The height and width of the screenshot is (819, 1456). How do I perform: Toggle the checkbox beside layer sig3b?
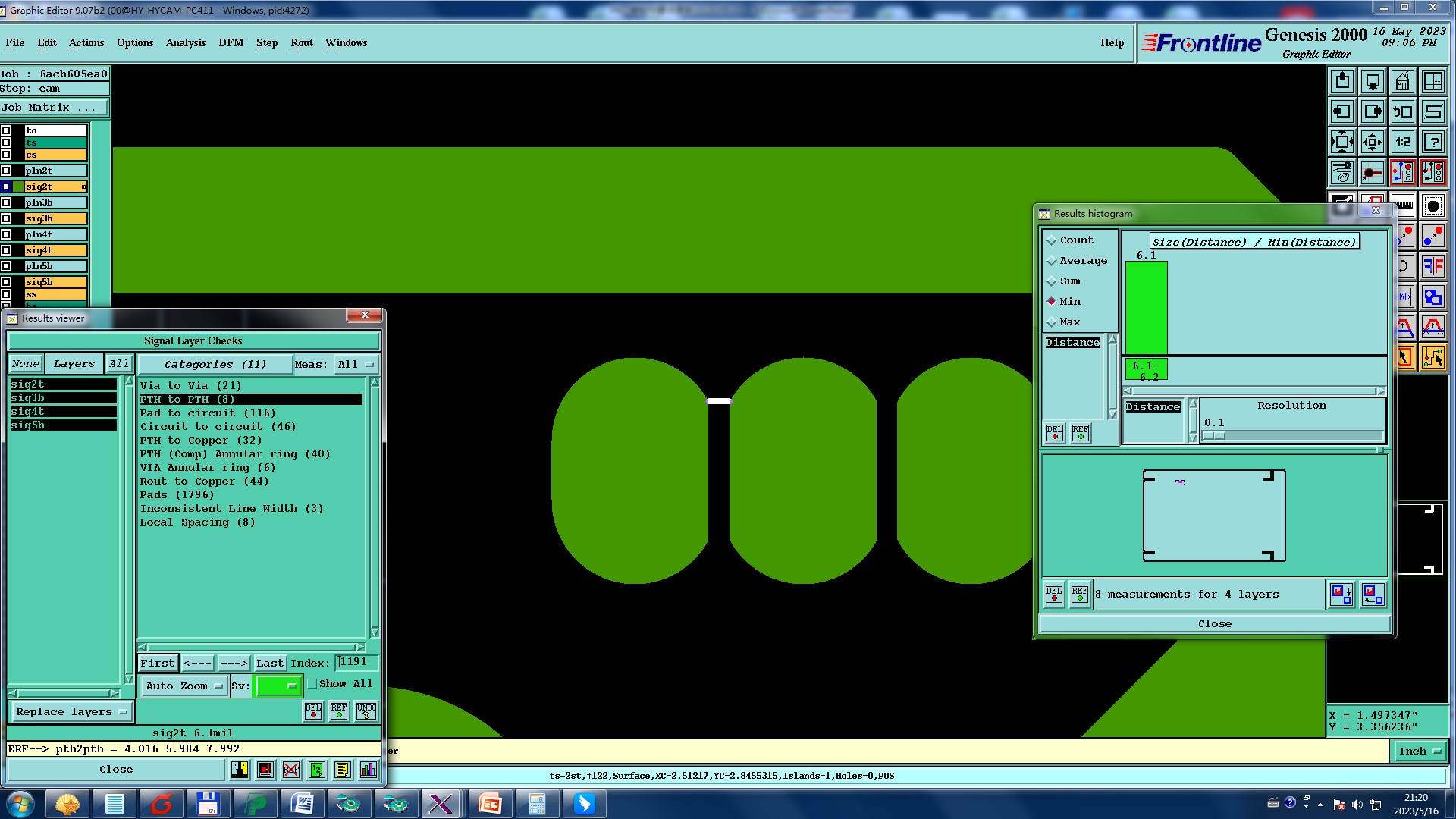[6, 218]
